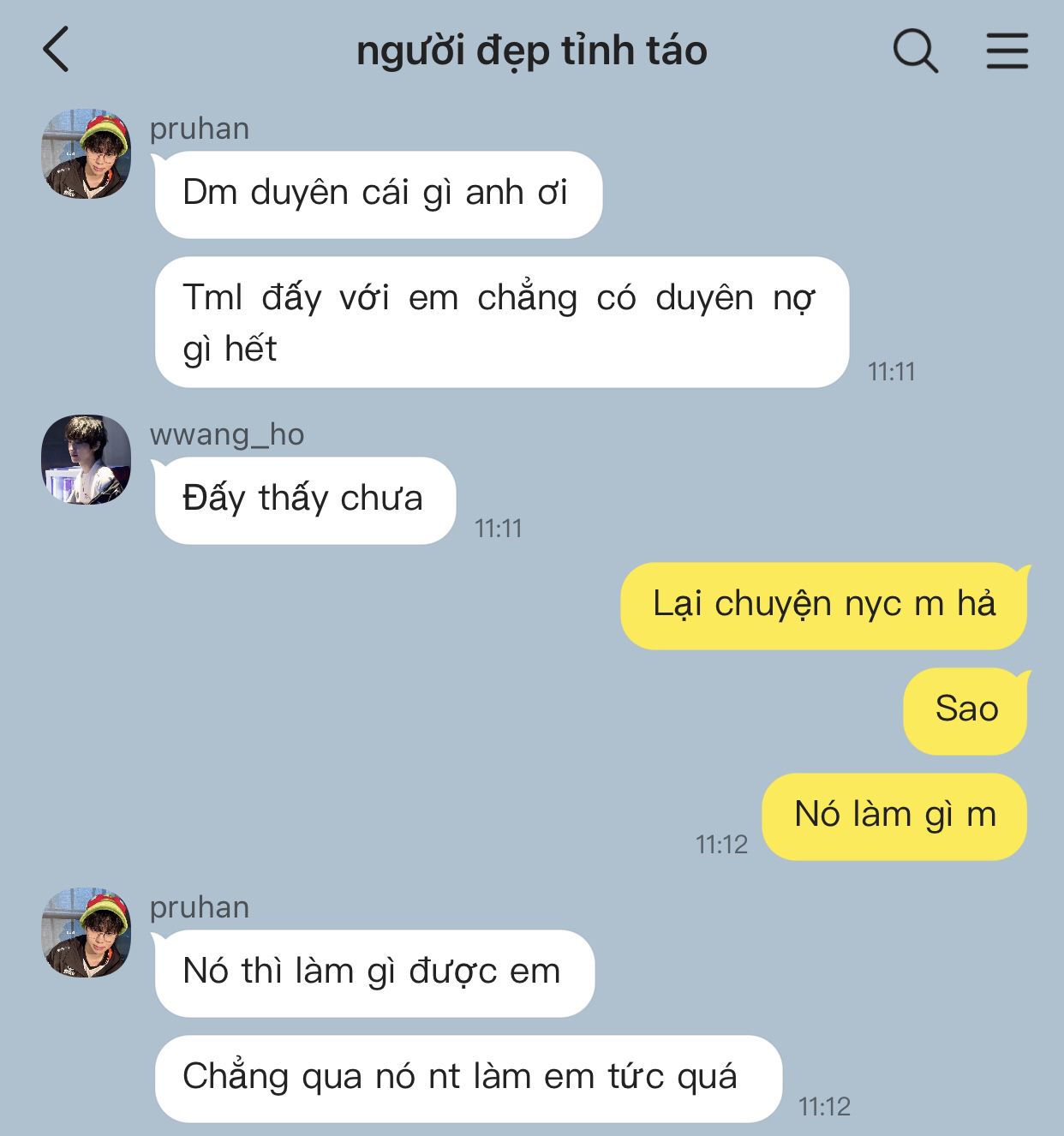Tap bubble 'Chẳng qua nó nt làm em tức quá'
Image resolution: width=1064 pixels, height=1136 pixels.
(468, 1079)
